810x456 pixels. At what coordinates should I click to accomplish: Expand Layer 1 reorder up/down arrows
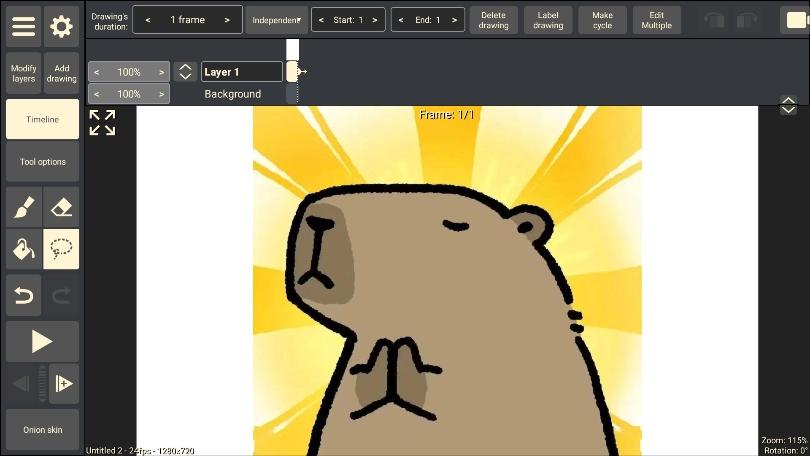185,72
